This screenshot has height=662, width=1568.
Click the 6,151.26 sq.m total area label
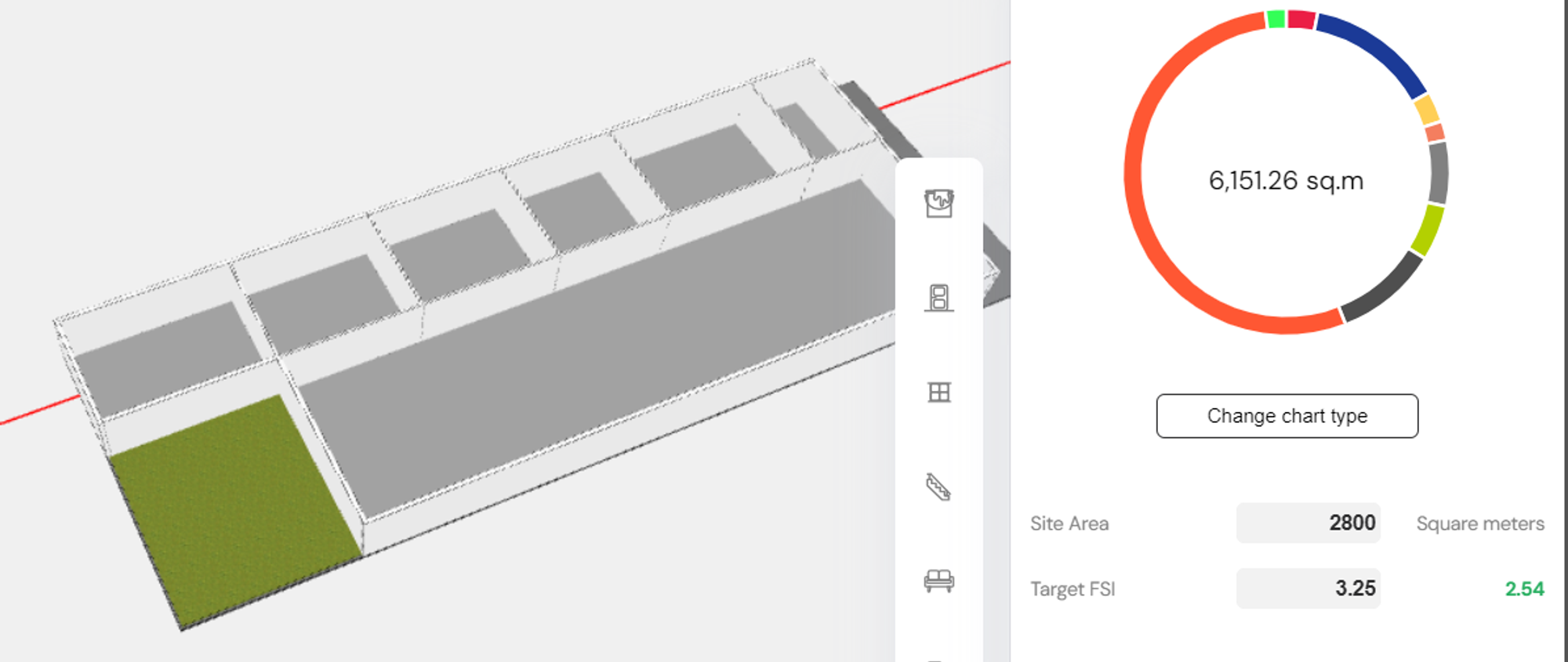coord(1286,181)
